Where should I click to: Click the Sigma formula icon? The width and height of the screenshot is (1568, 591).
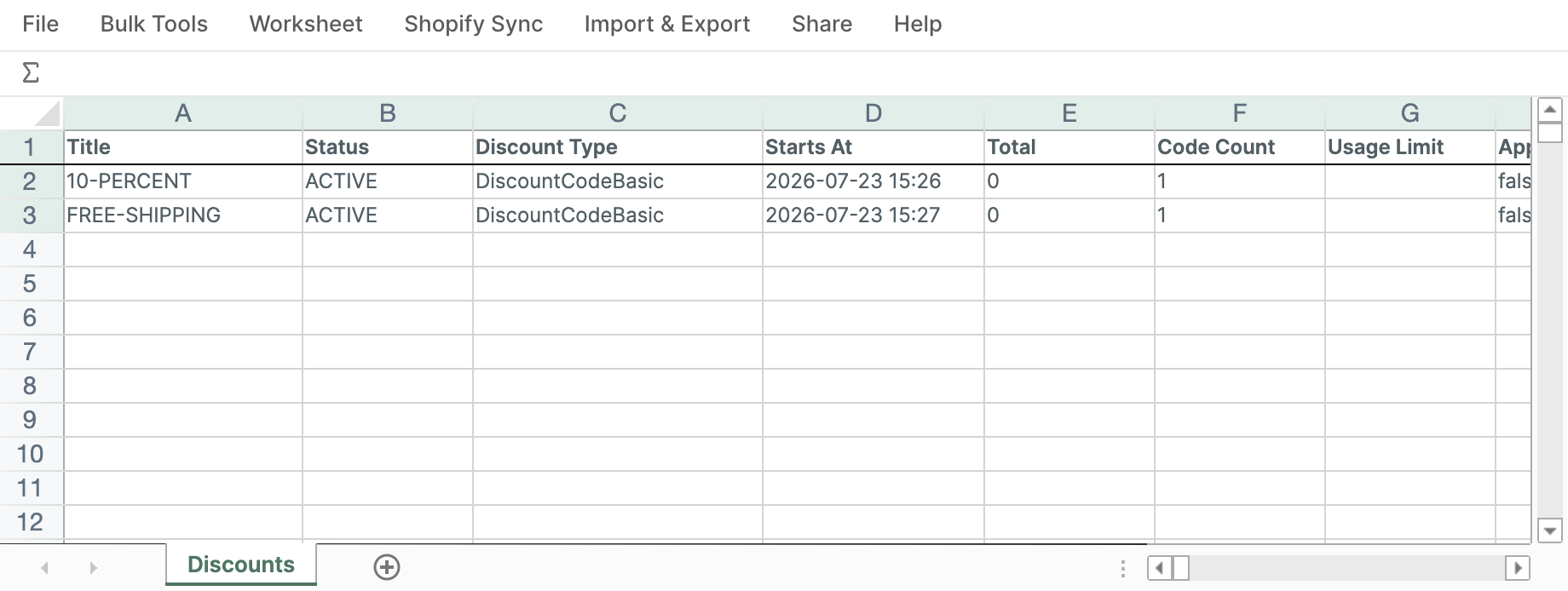(x=31, y=72)
